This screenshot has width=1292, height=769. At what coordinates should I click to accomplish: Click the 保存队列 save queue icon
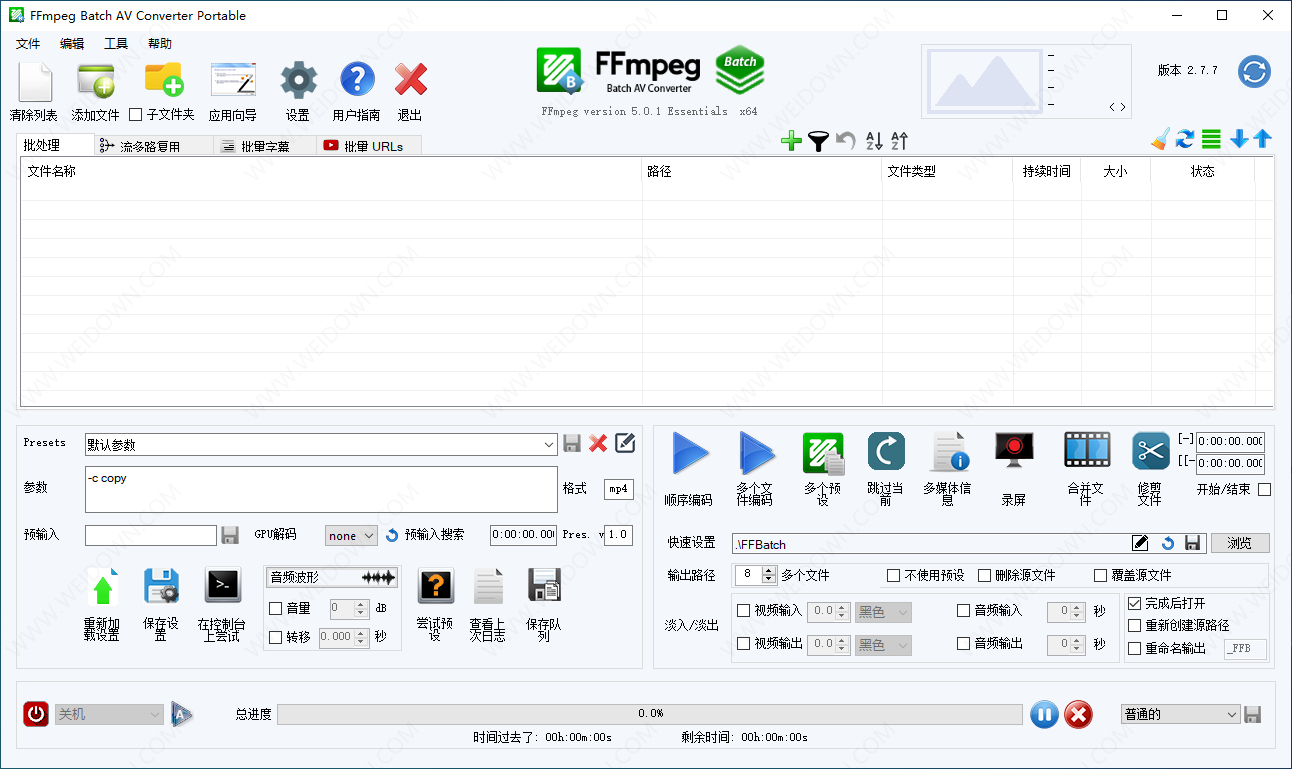click(544, 586)
